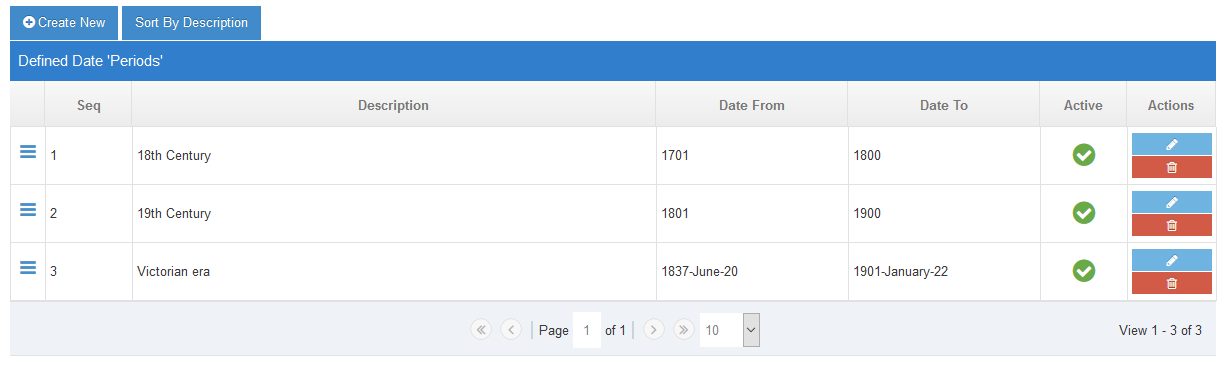Select the '19th Century' description cell
This screenshot has height=365, width=1225.
pyautogui.click(x=393, y=213)
